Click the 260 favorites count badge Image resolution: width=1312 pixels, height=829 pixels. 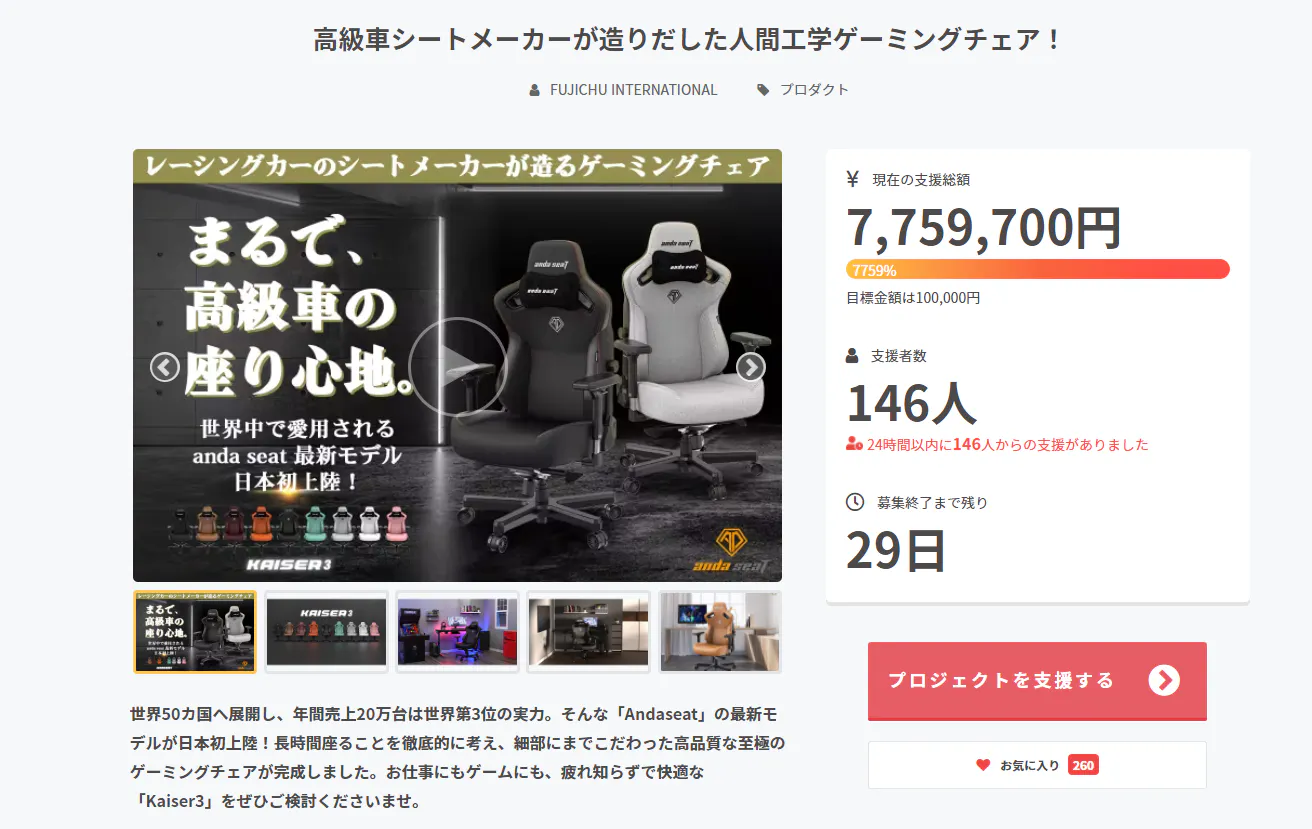pos(1083,765)
